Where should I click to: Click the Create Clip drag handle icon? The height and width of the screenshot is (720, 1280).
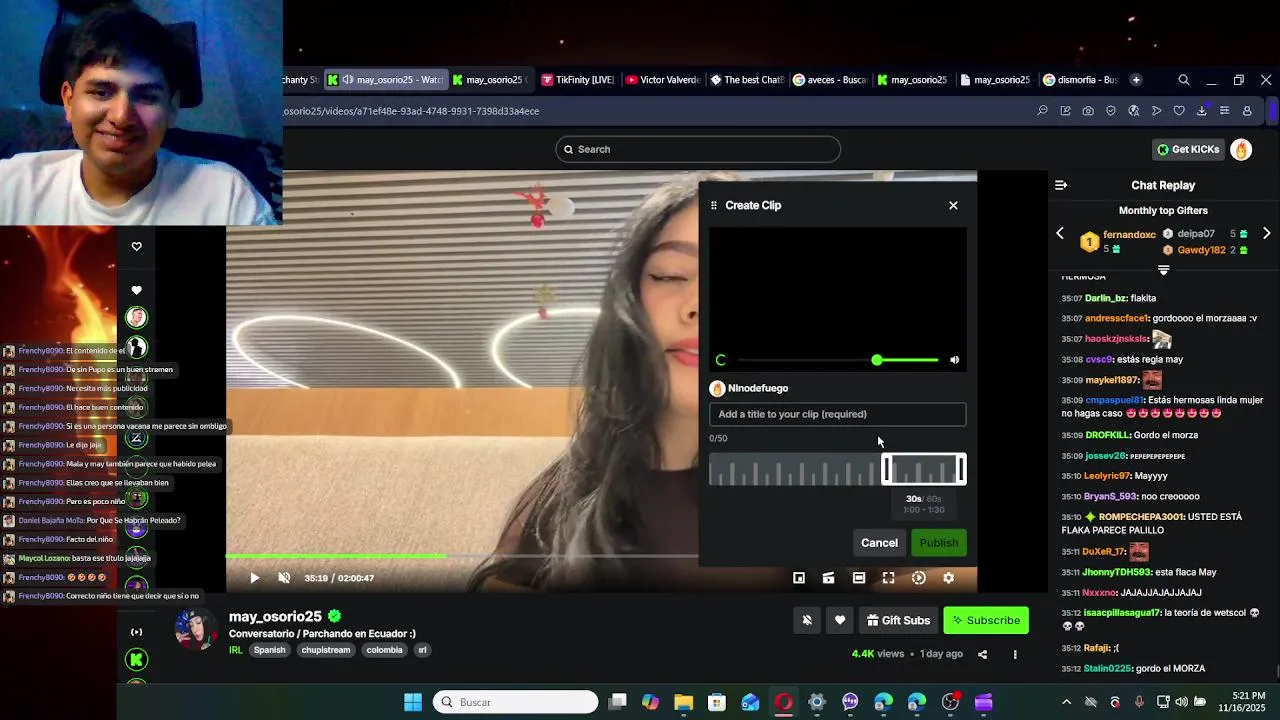[x=714, y=205]
